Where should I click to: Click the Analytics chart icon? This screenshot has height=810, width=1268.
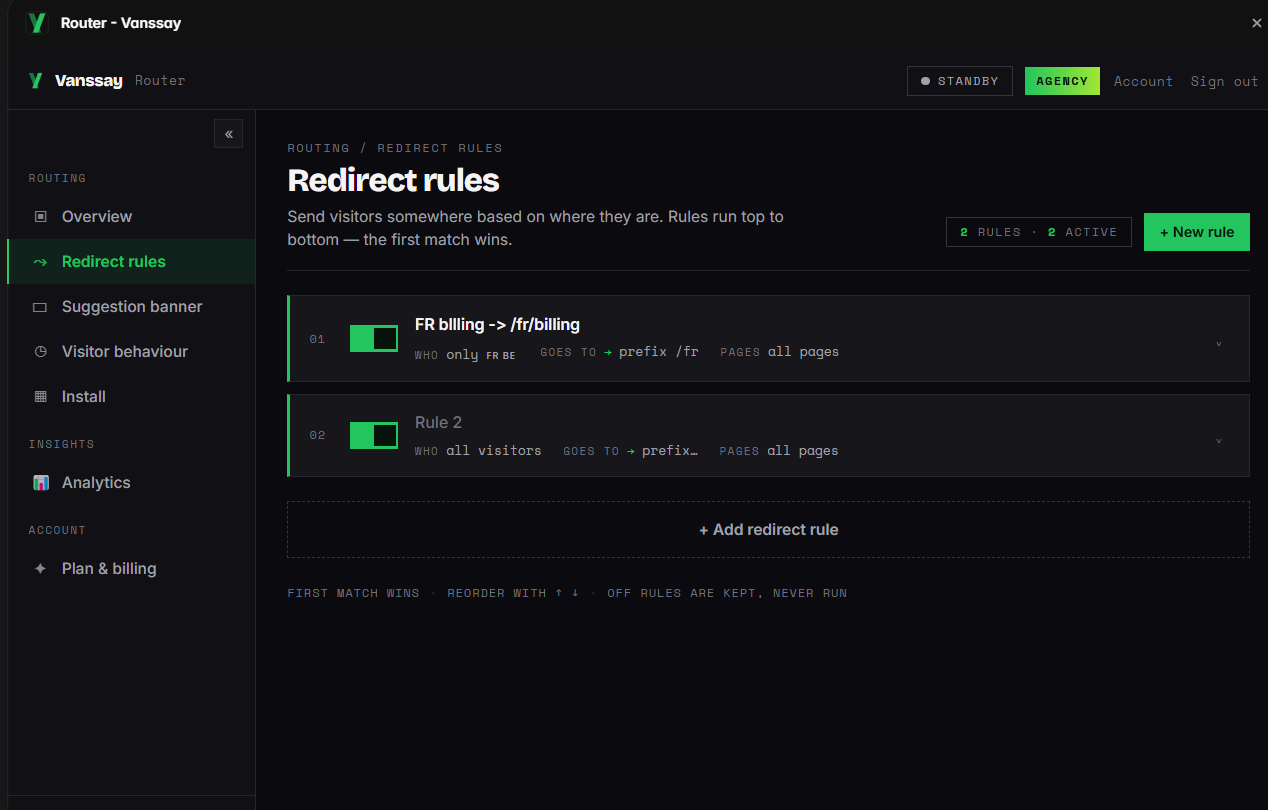pos(41,483)
